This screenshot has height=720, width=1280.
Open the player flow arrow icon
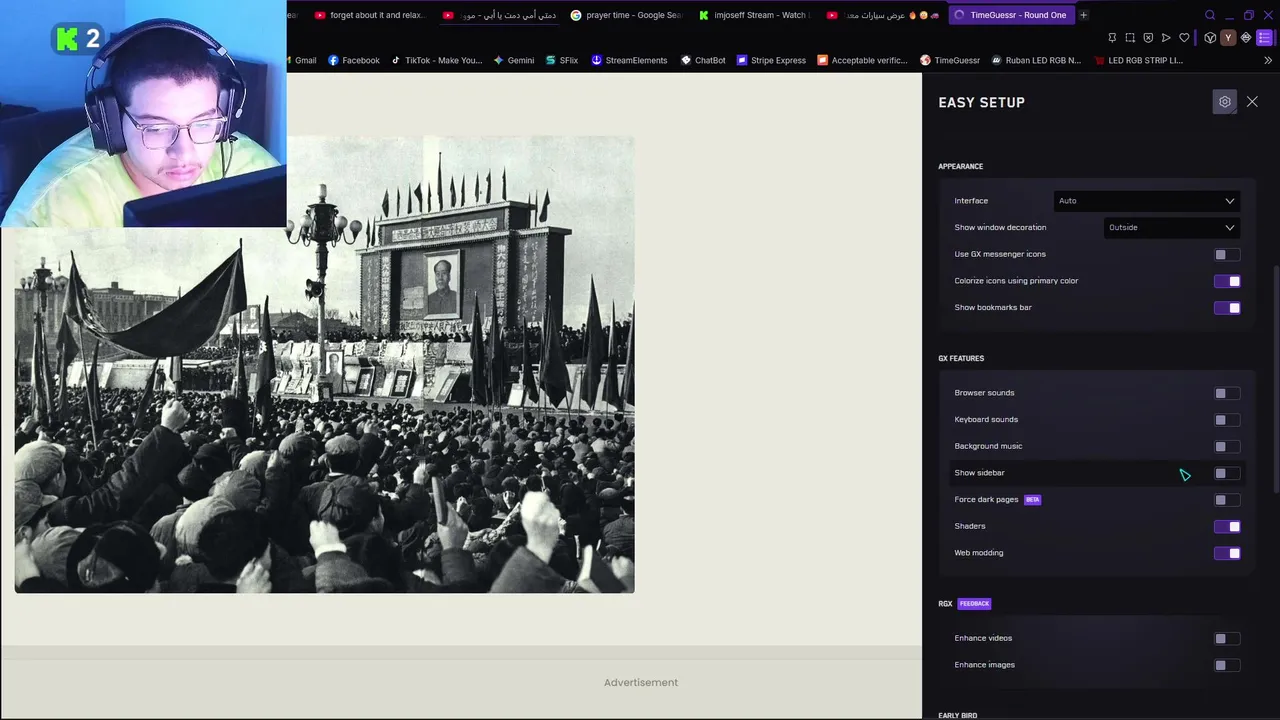[x=1166, y=38]
